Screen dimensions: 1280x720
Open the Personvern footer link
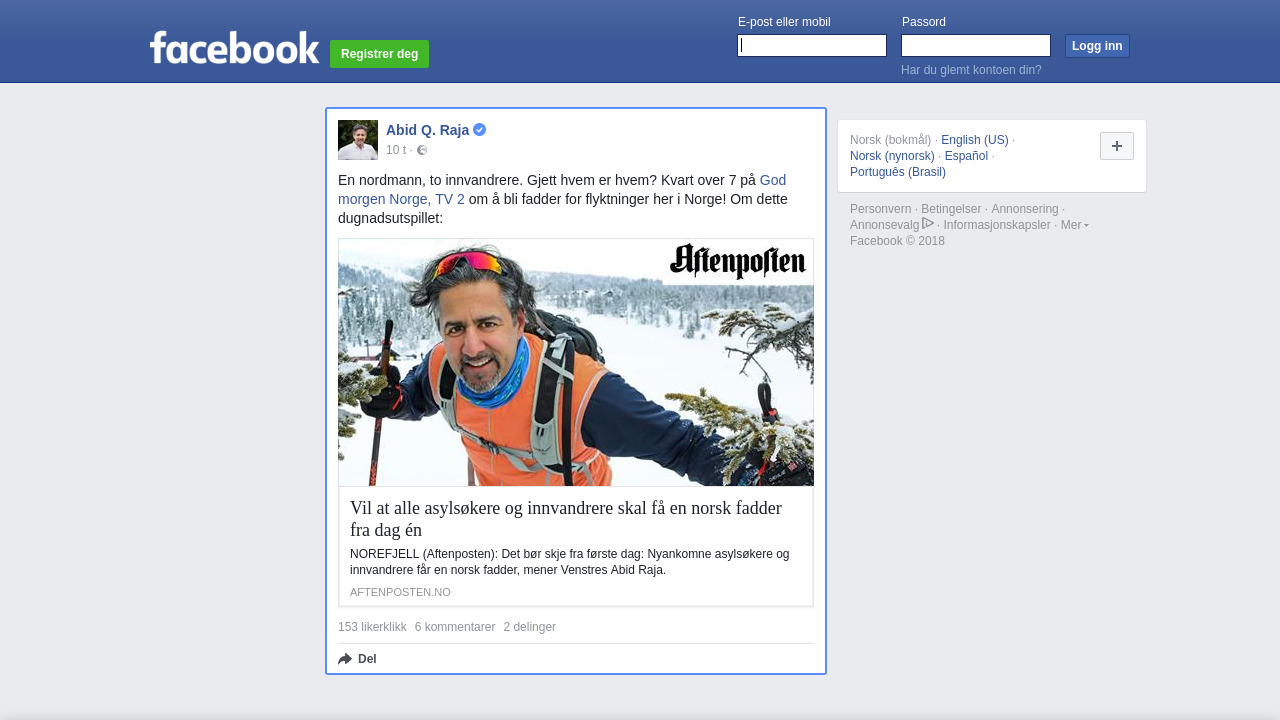tap(880, 209)
